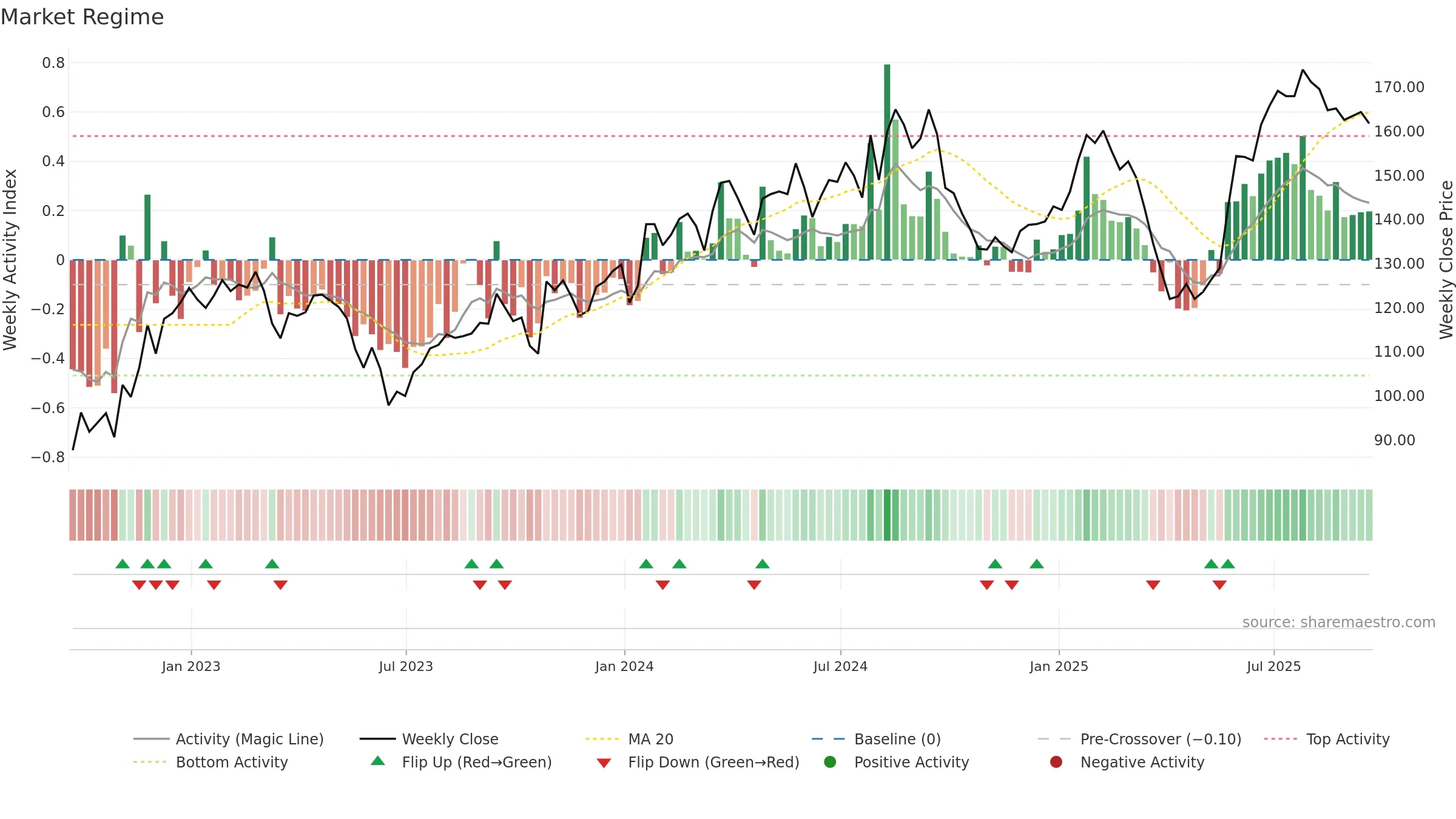Click the 100.00 price axis tick
This screenshot has width=1456, height=819.
[x=1399, y=396]
